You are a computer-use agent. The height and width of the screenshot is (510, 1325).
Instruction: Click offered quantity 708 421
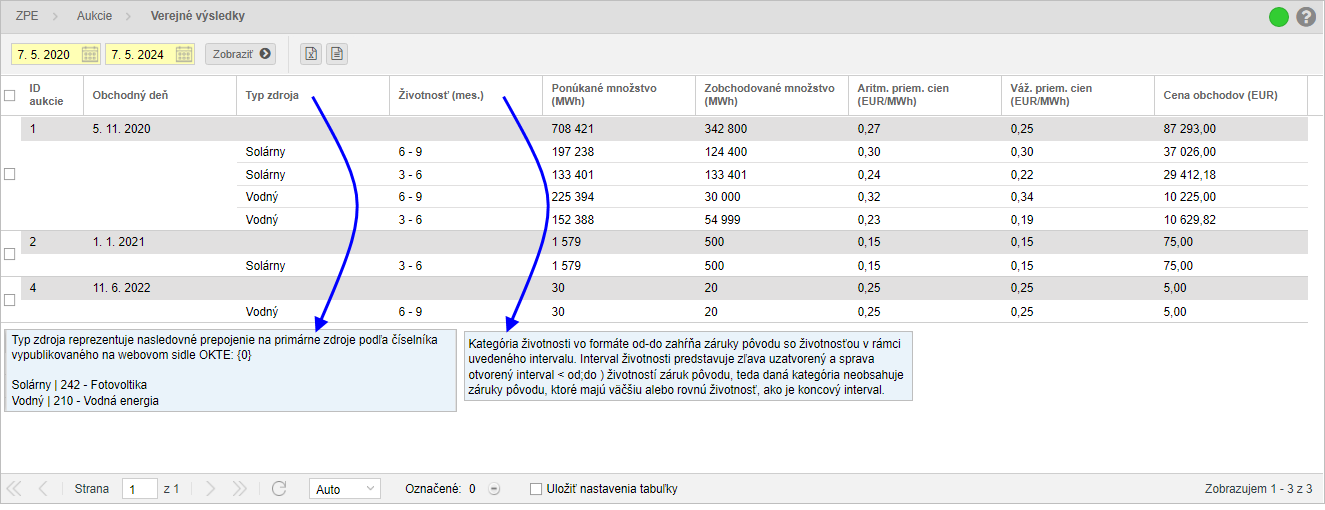point(573,129)
